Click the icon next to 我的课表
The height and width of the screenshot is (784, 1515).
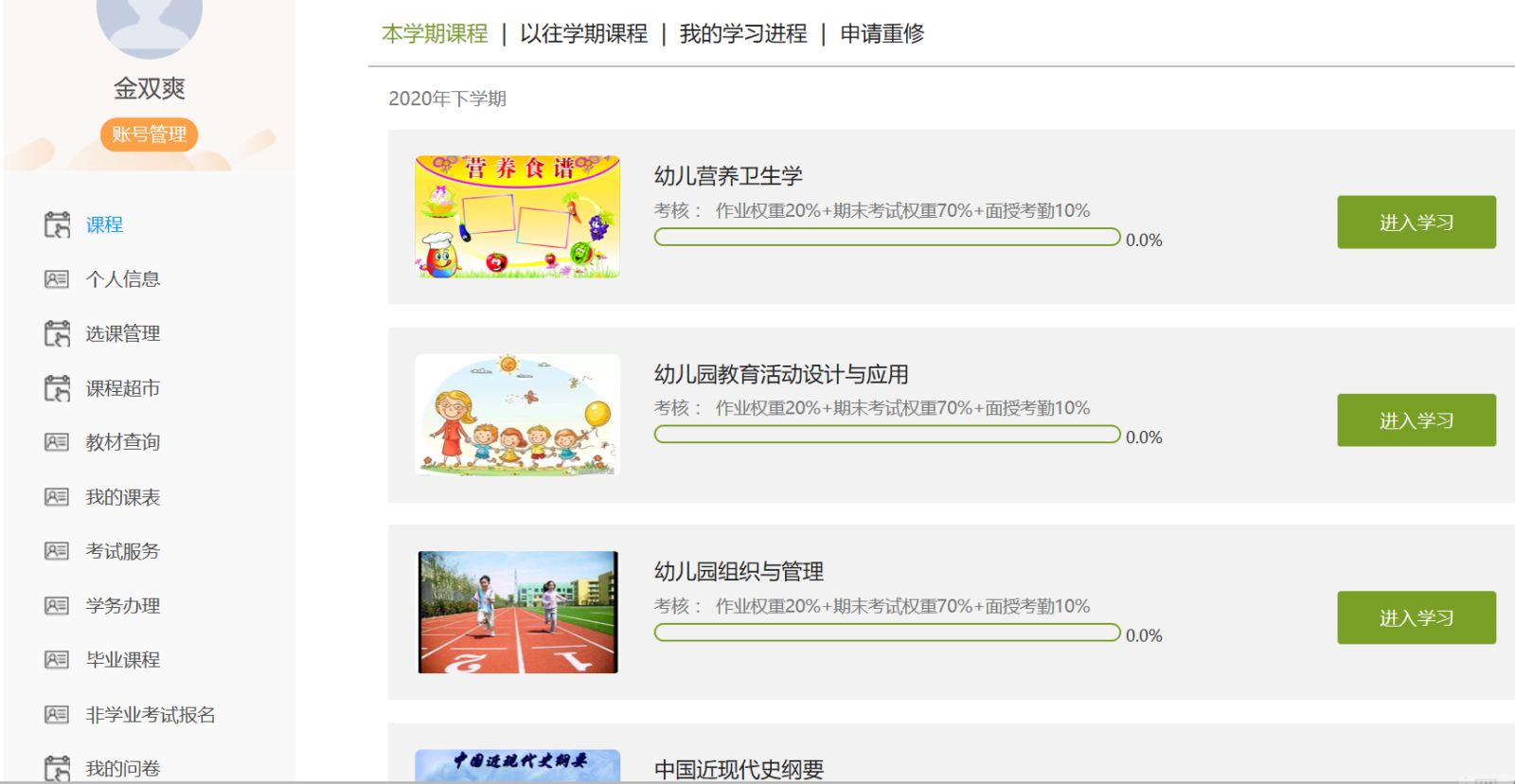[57, 497]
